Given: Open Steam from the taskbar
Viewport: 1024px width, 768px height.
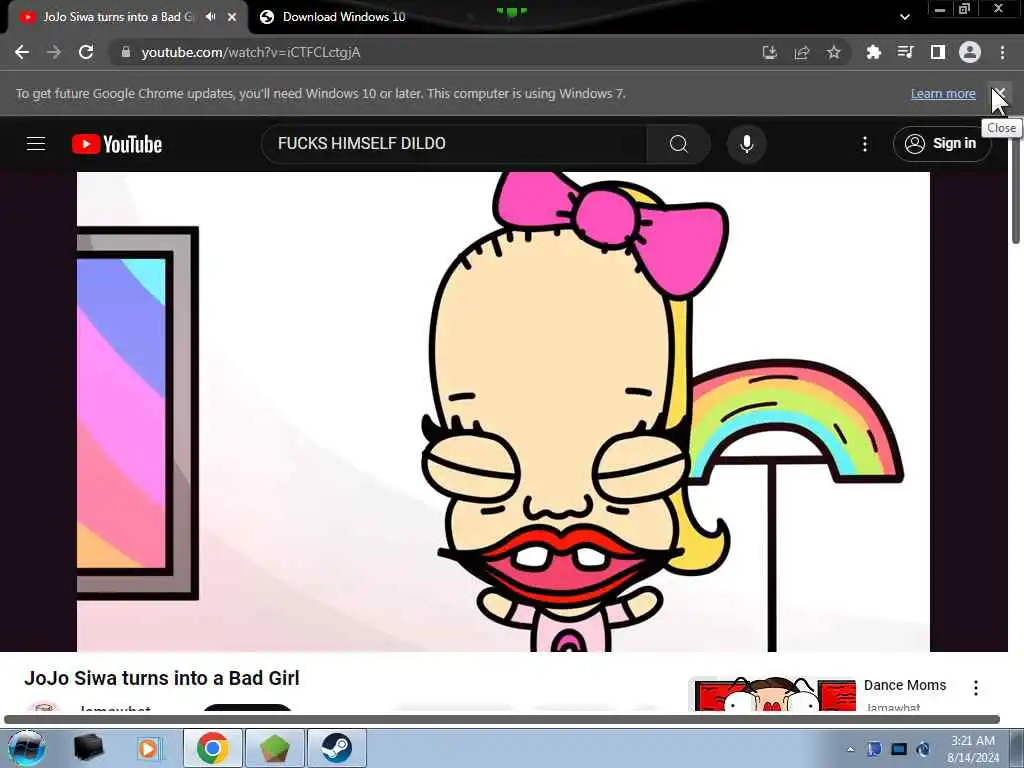Looking at the screenshot, I should click(x=337, y=748).
